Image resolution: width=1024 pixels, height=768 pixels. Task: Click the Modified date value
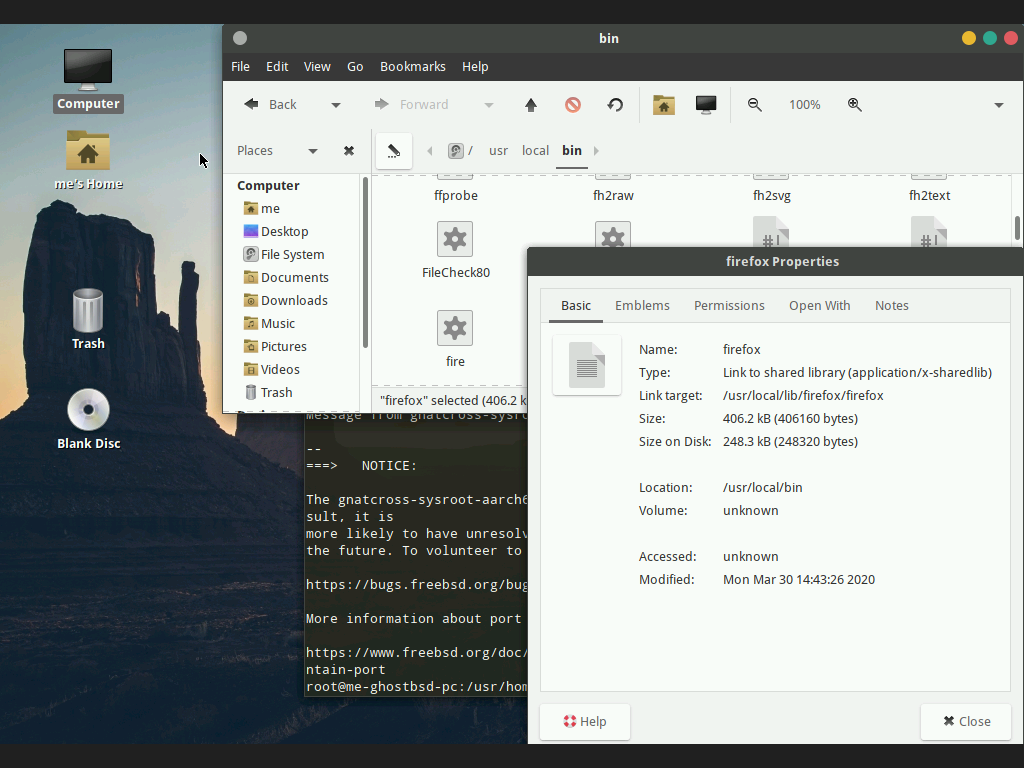799,580
